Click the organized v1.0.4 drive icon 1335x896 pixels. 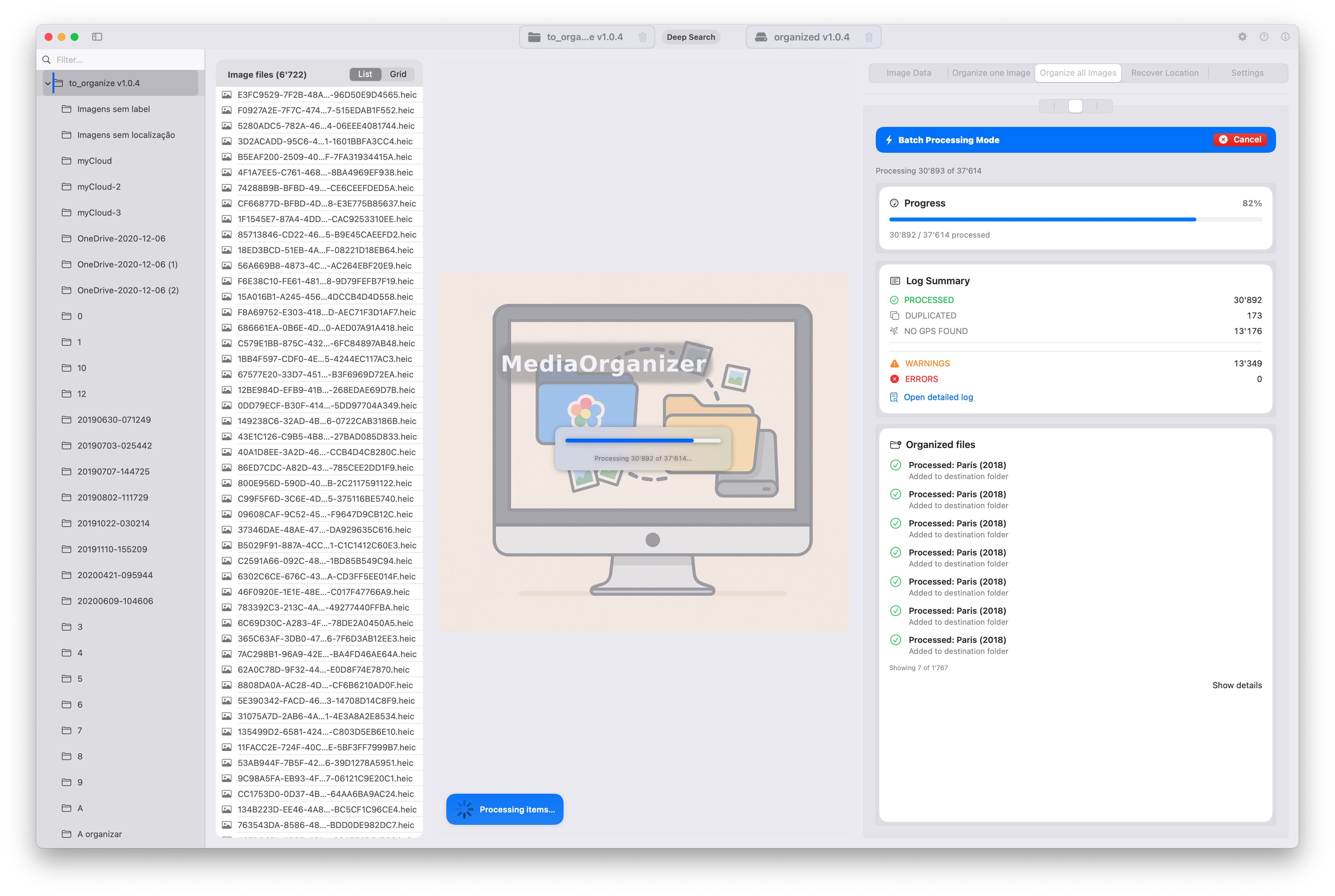point(760,37)
